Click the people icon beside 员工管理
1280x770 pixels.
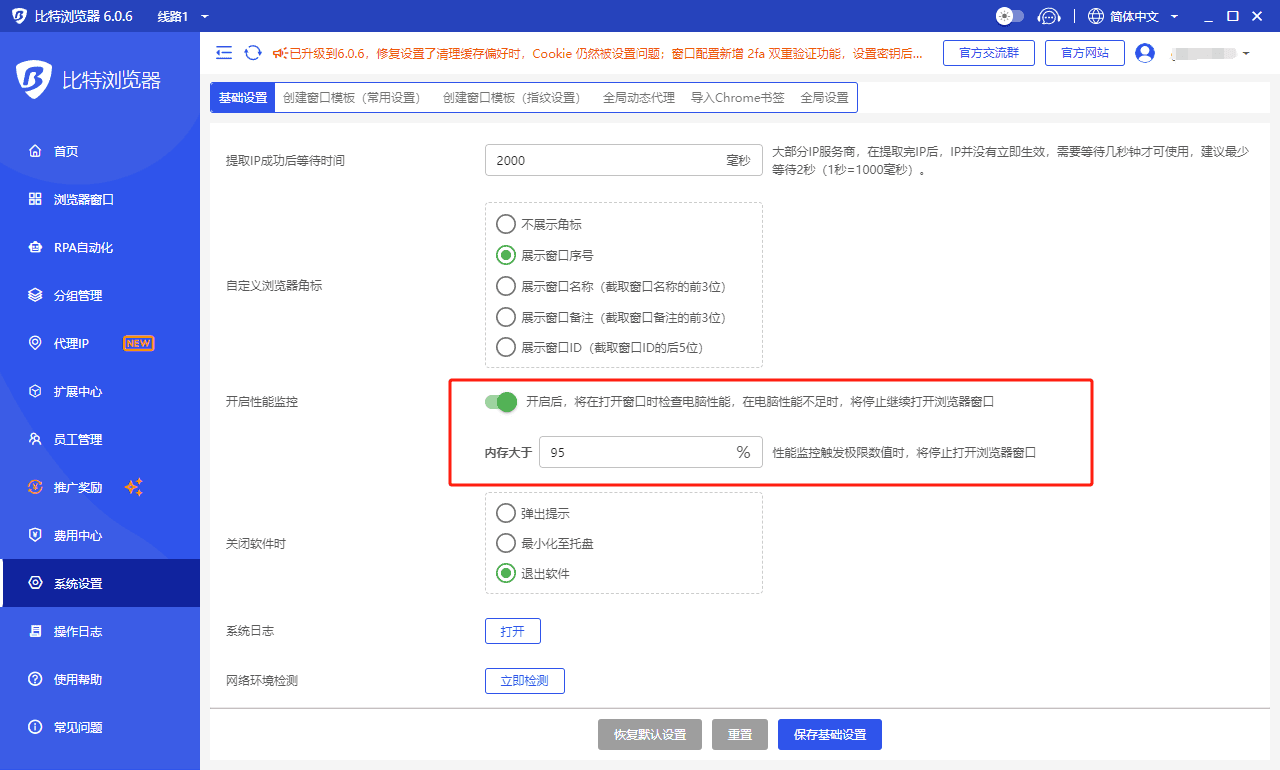point(35,439)
